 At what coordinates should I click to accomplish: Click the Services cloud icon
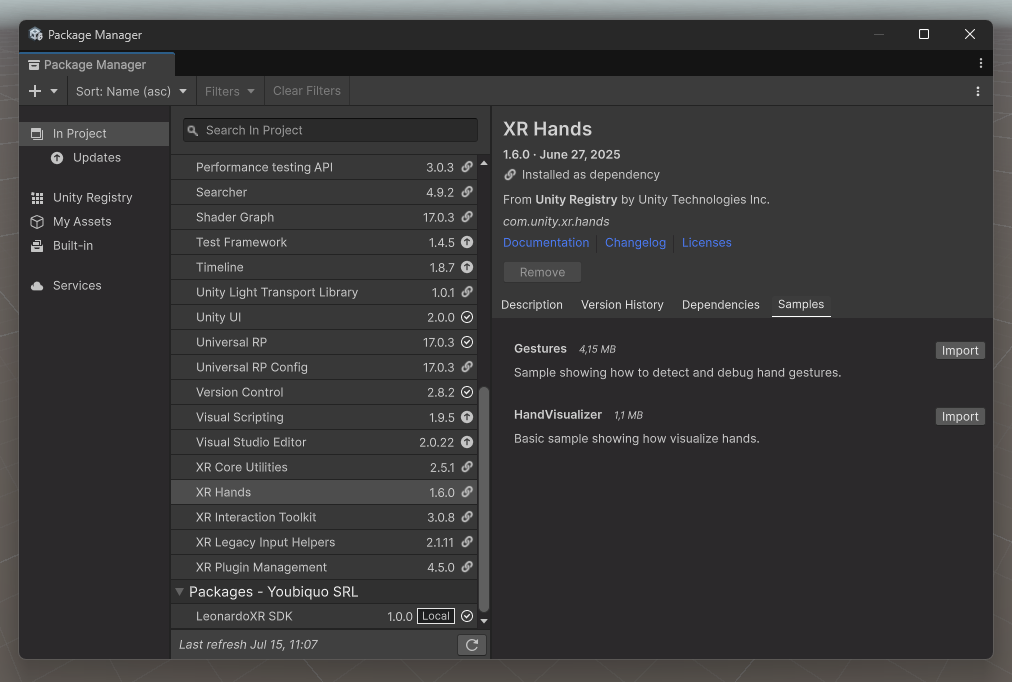coord(37,286)
